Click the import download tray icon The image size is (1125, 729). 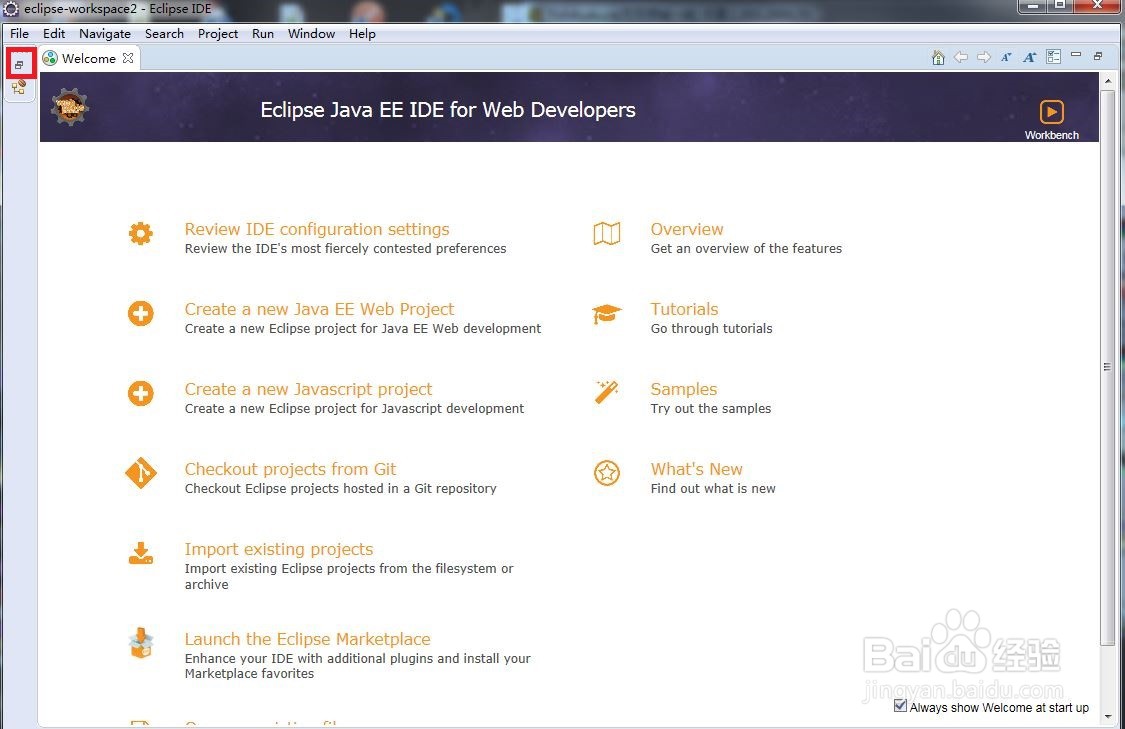(141, 553)
